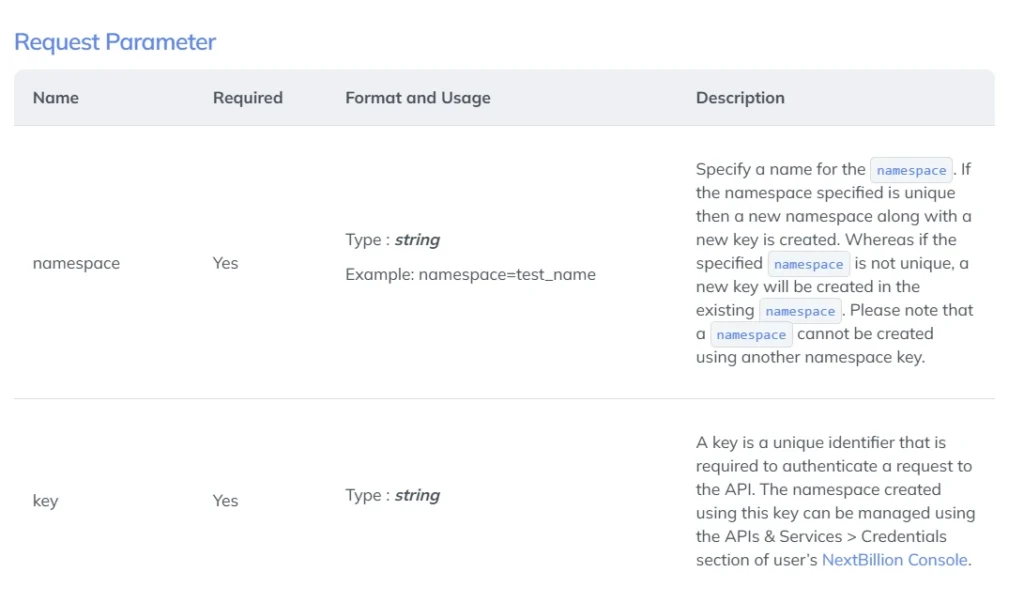The image size is (1024, 603).
Task: Click 'using another namespace key.' text
Action: click(x=810, y=357)
